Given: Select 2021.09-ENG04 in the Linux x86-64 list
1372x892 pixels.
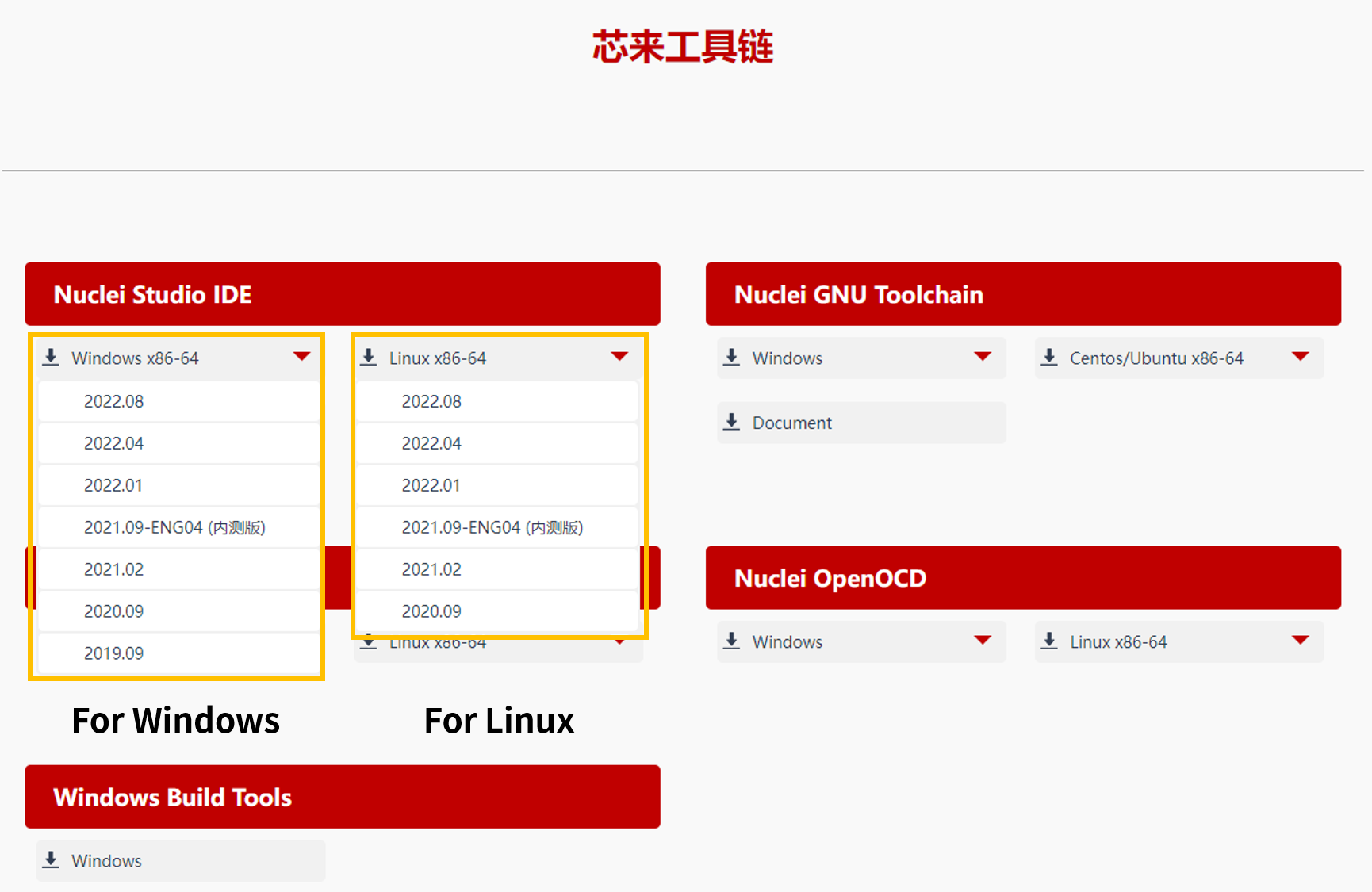Looking at the screenshot, I should pyautogui.click(x=496, y=527).
